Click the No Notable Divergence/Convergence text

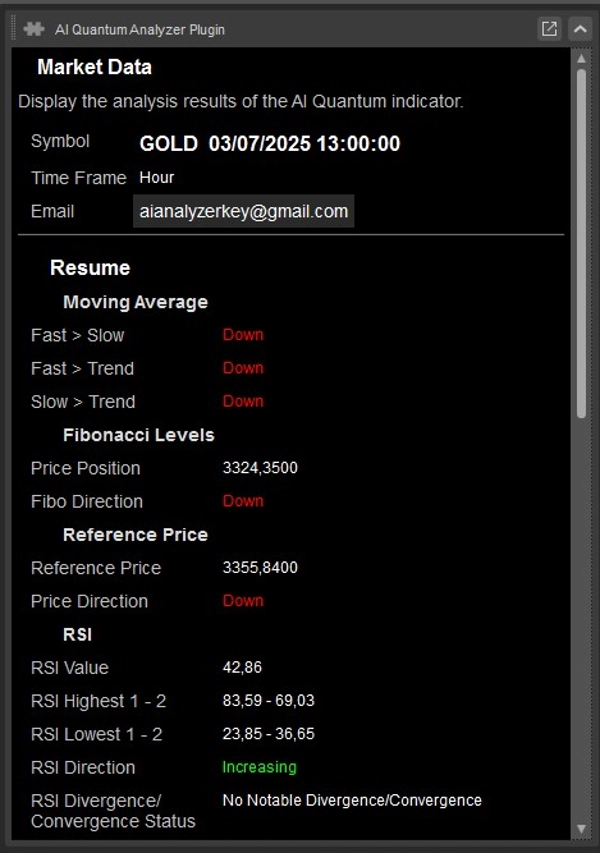[x=352, y=800]
